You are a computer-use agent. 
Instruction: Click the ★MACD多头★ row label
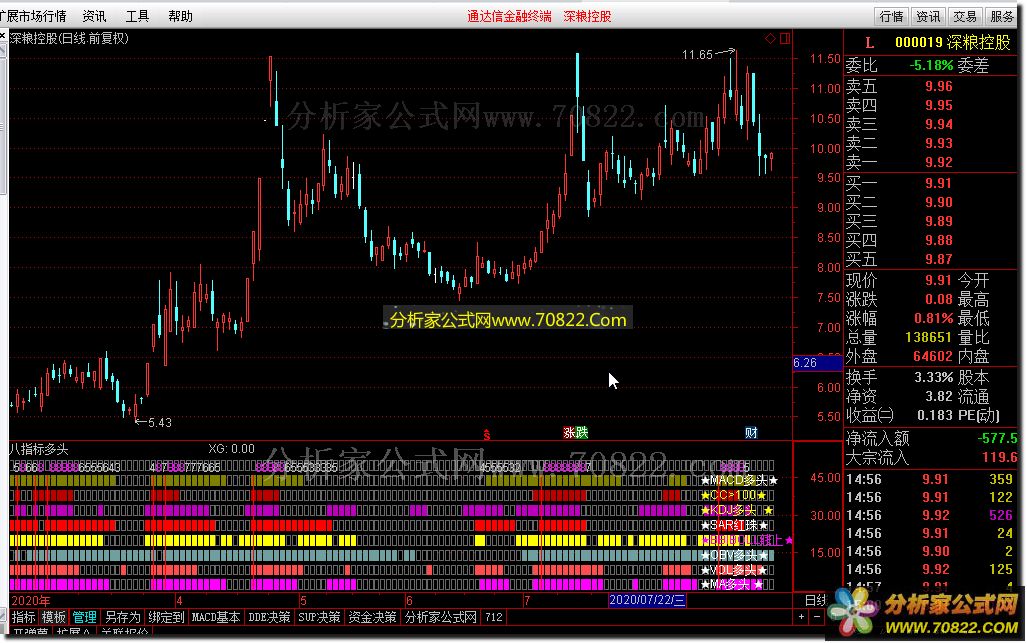point(739,480)
